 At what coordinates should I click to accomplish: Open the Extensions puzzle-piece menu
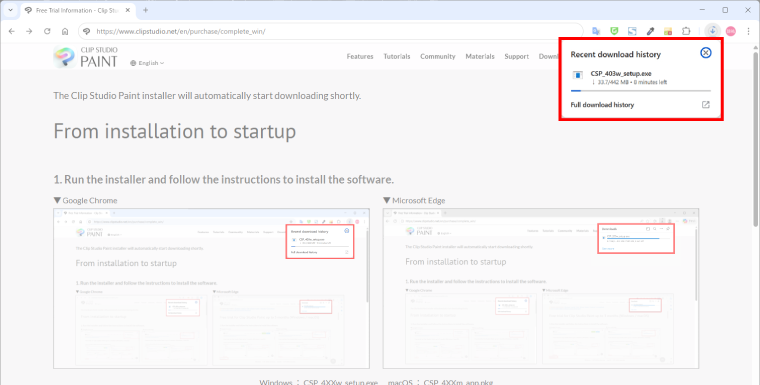click(686, 31)
